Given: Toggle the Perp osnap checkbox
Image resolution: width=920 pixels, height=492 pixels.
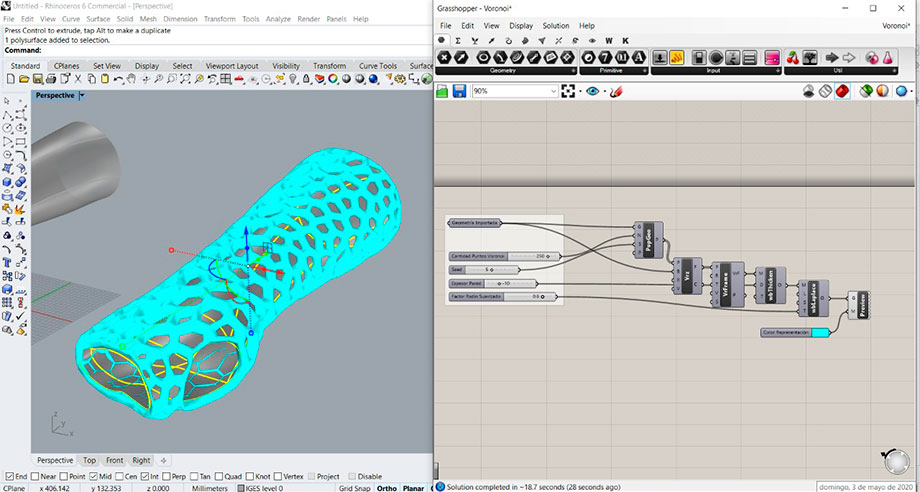Looking at the screenshot, I should (x=166, y=476).
